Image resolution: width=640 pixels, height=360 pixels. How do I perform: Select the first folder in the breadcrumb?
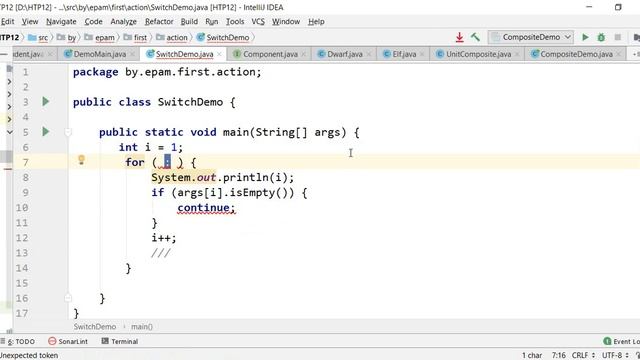click(135, 38)
